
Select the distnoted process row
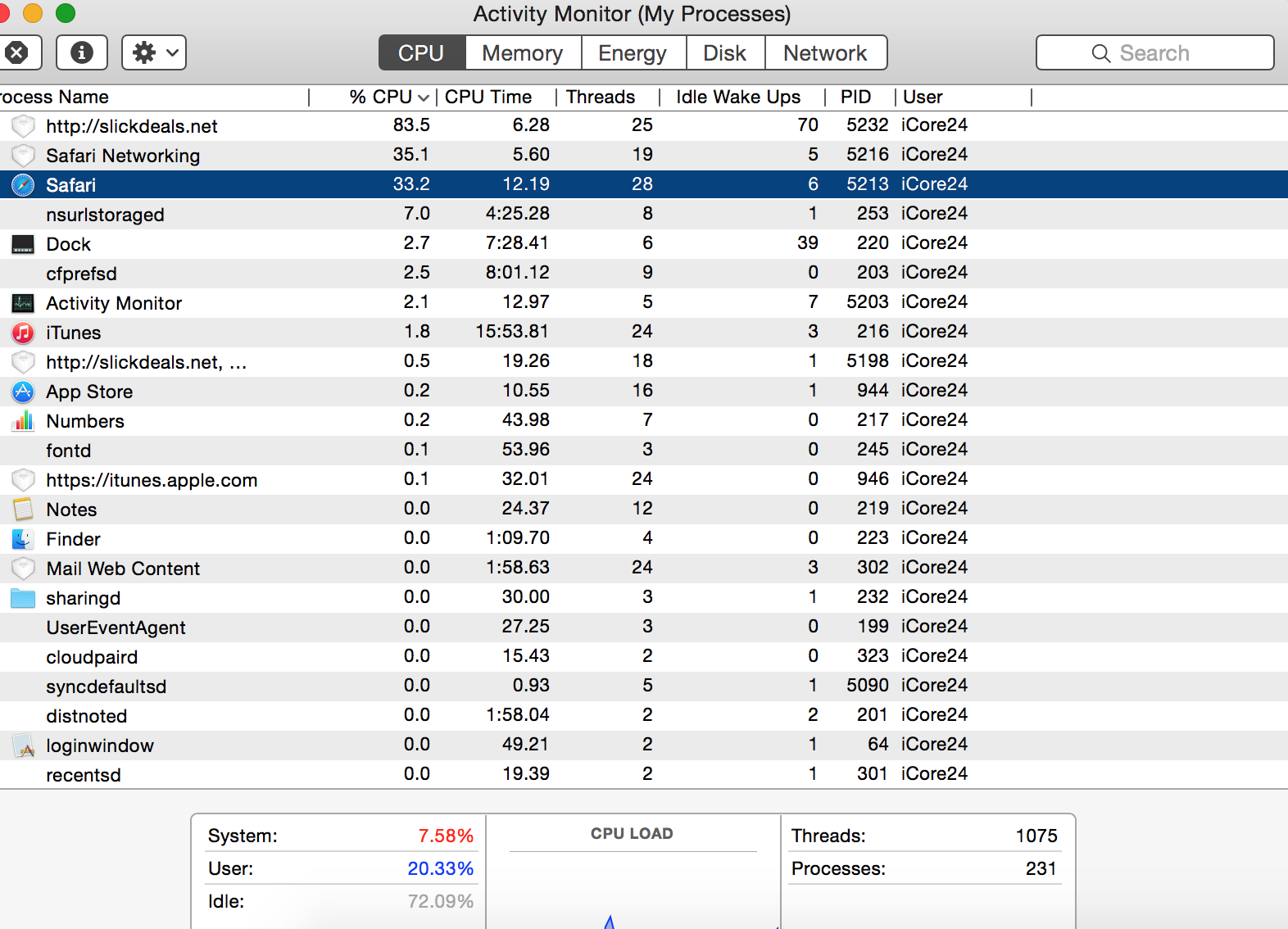pyautogui.click(x=644, y=716)
